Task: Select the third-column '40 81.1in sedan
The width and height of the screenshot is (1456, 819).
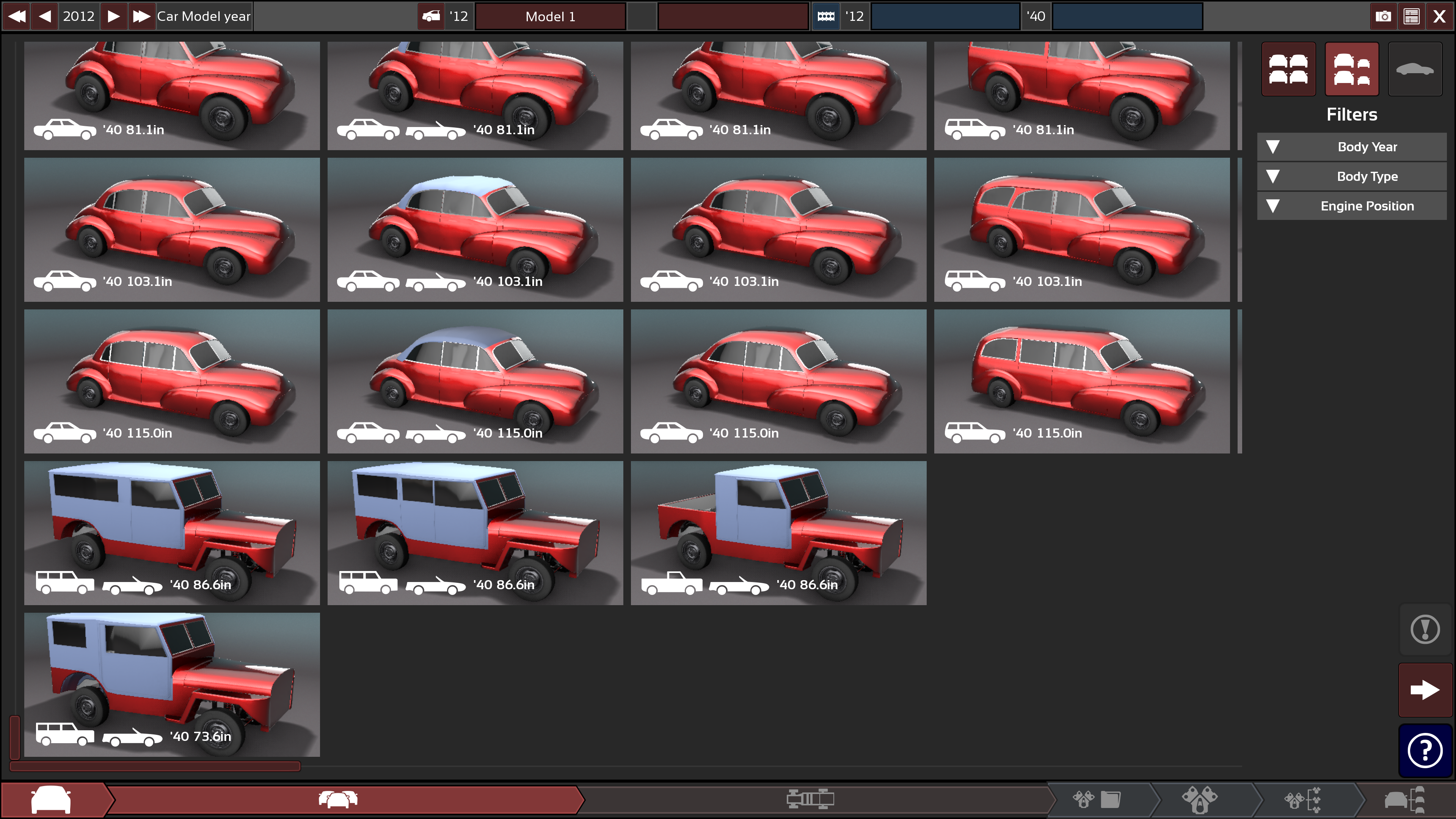Action: [x=778, y=96]
